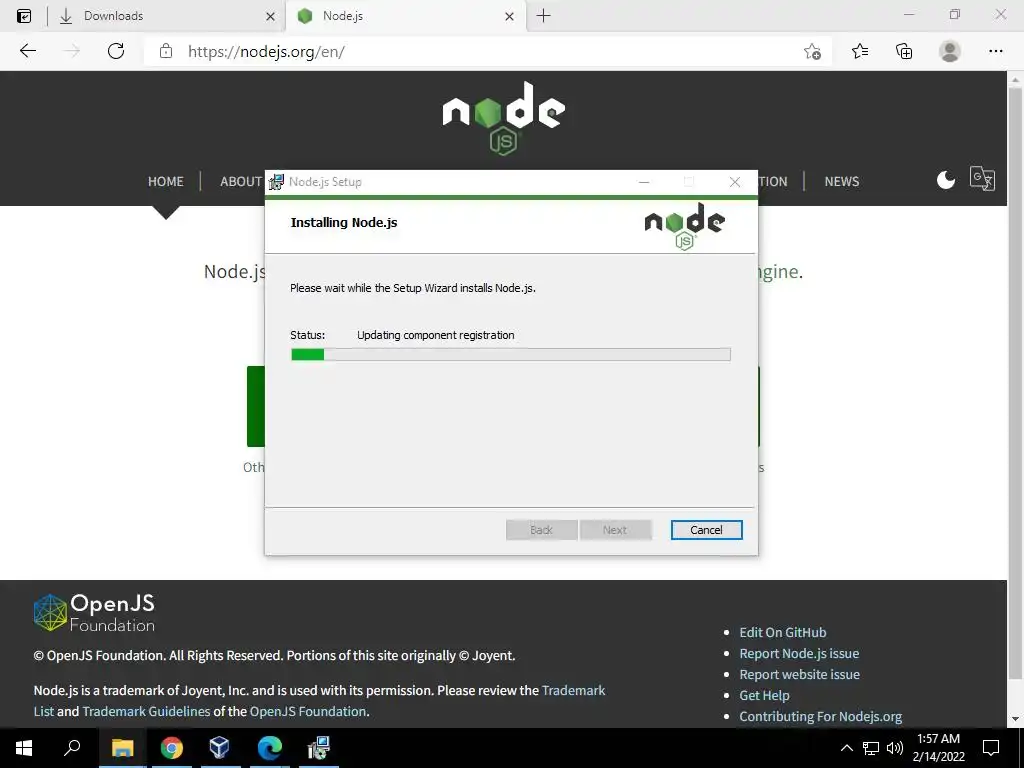Open the Get Help link
Image resolution: width=1024 pixels, height=768 pixels.
point(764,696)
